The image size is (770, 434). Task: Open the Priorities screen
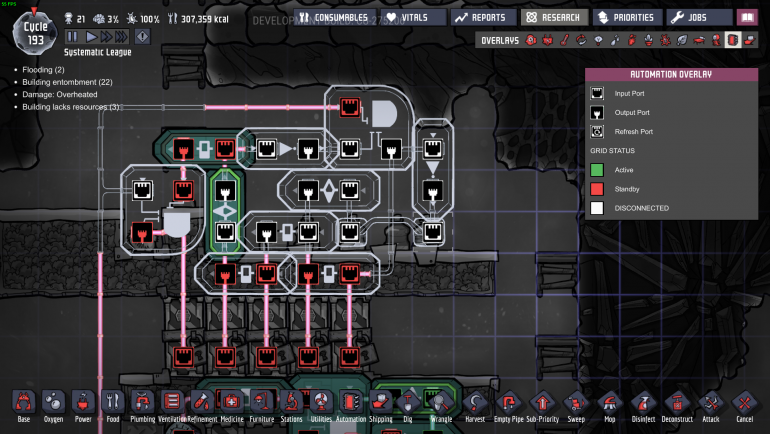(627, 18)
